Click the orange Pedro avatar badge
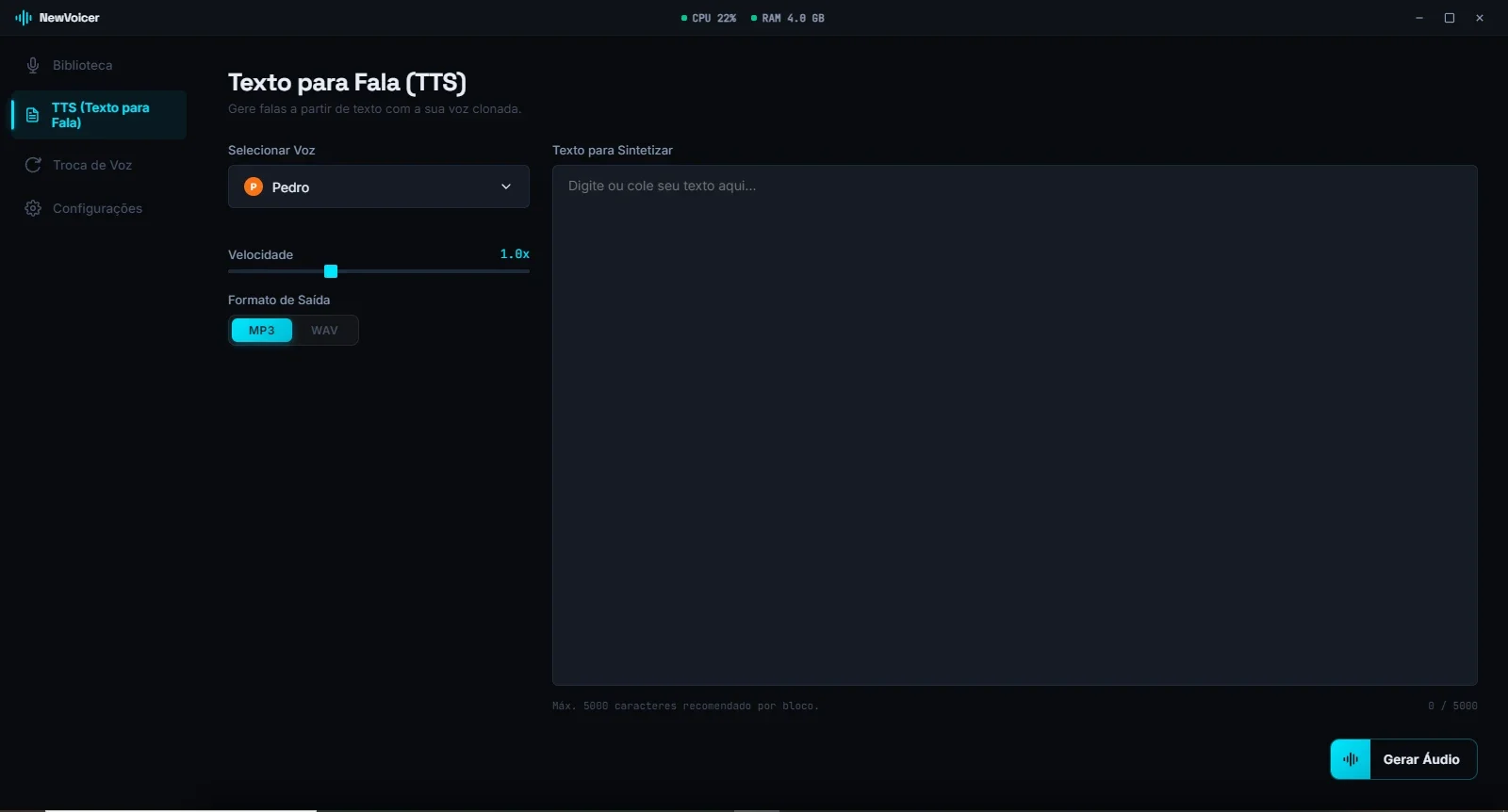1508x812 pixels. point(254,187)
